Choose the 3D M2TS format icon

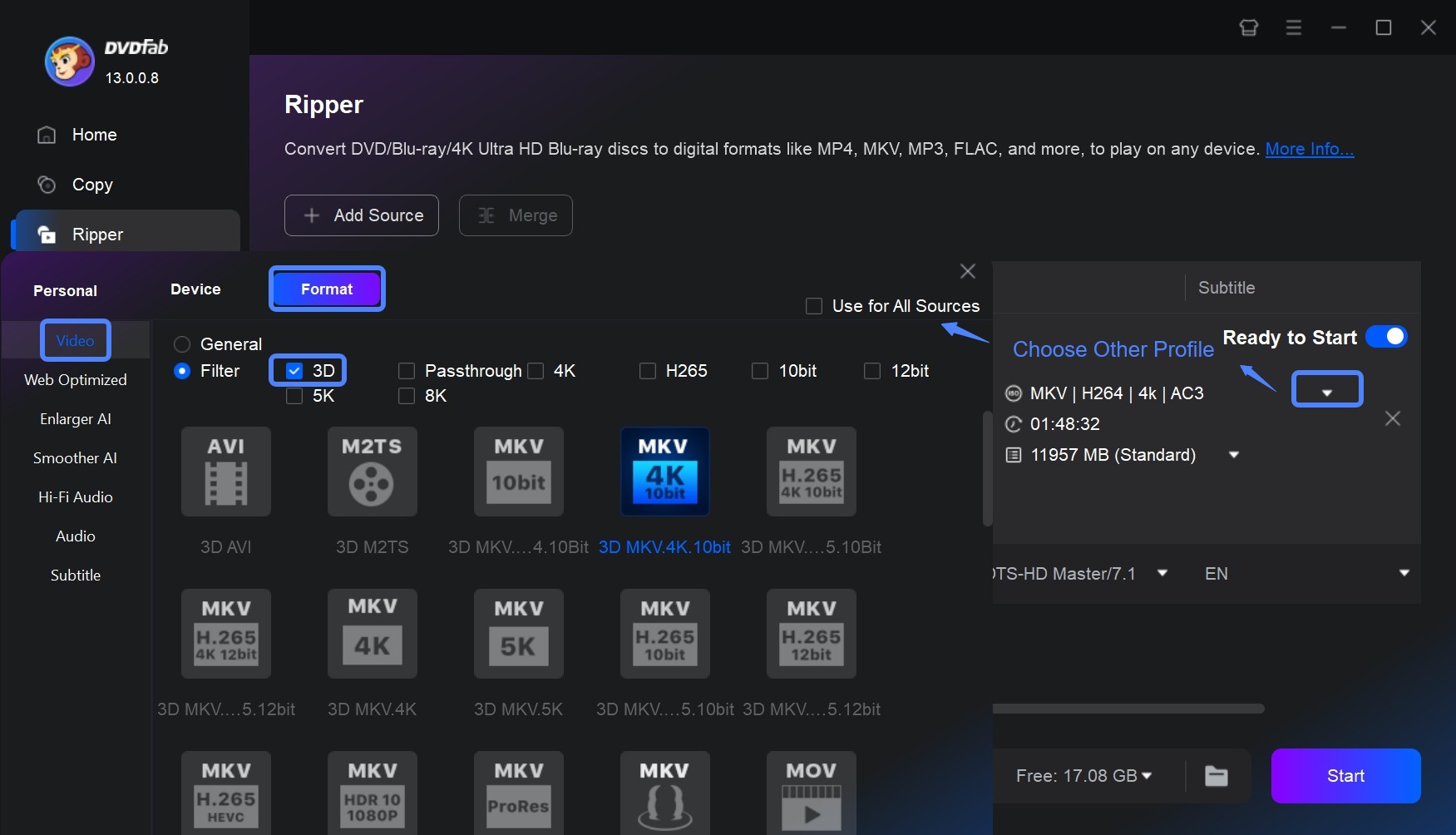(372, 472)
